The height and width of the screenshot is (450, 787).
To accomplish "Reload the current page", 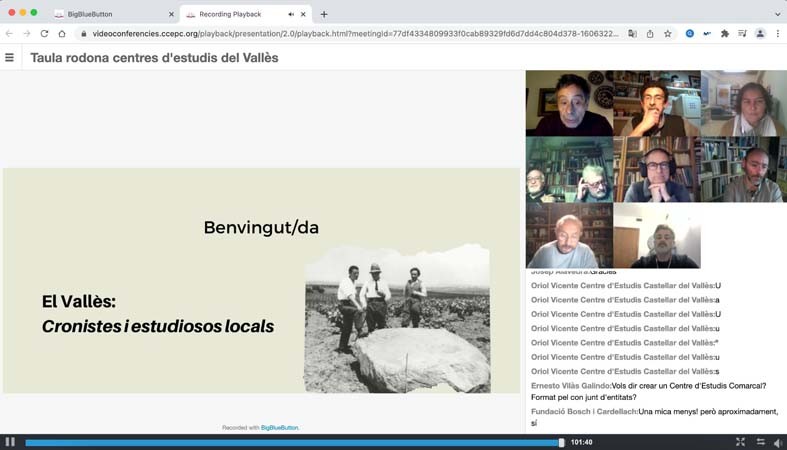I will coord(44,34).
